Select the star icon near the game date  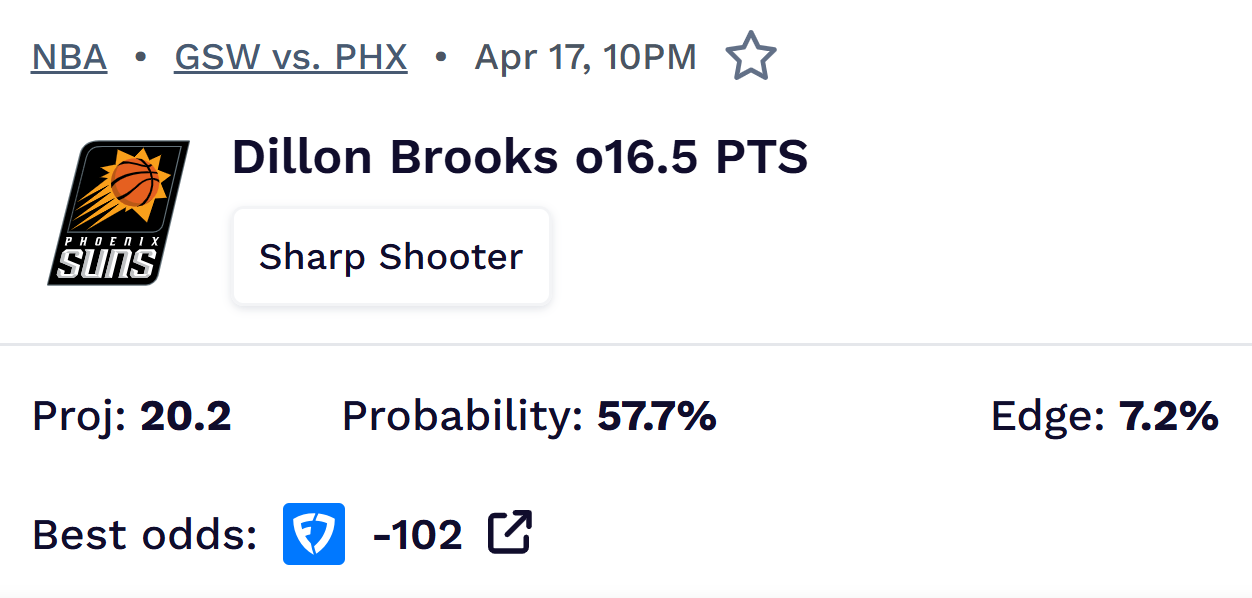click(x=750, y=56)
